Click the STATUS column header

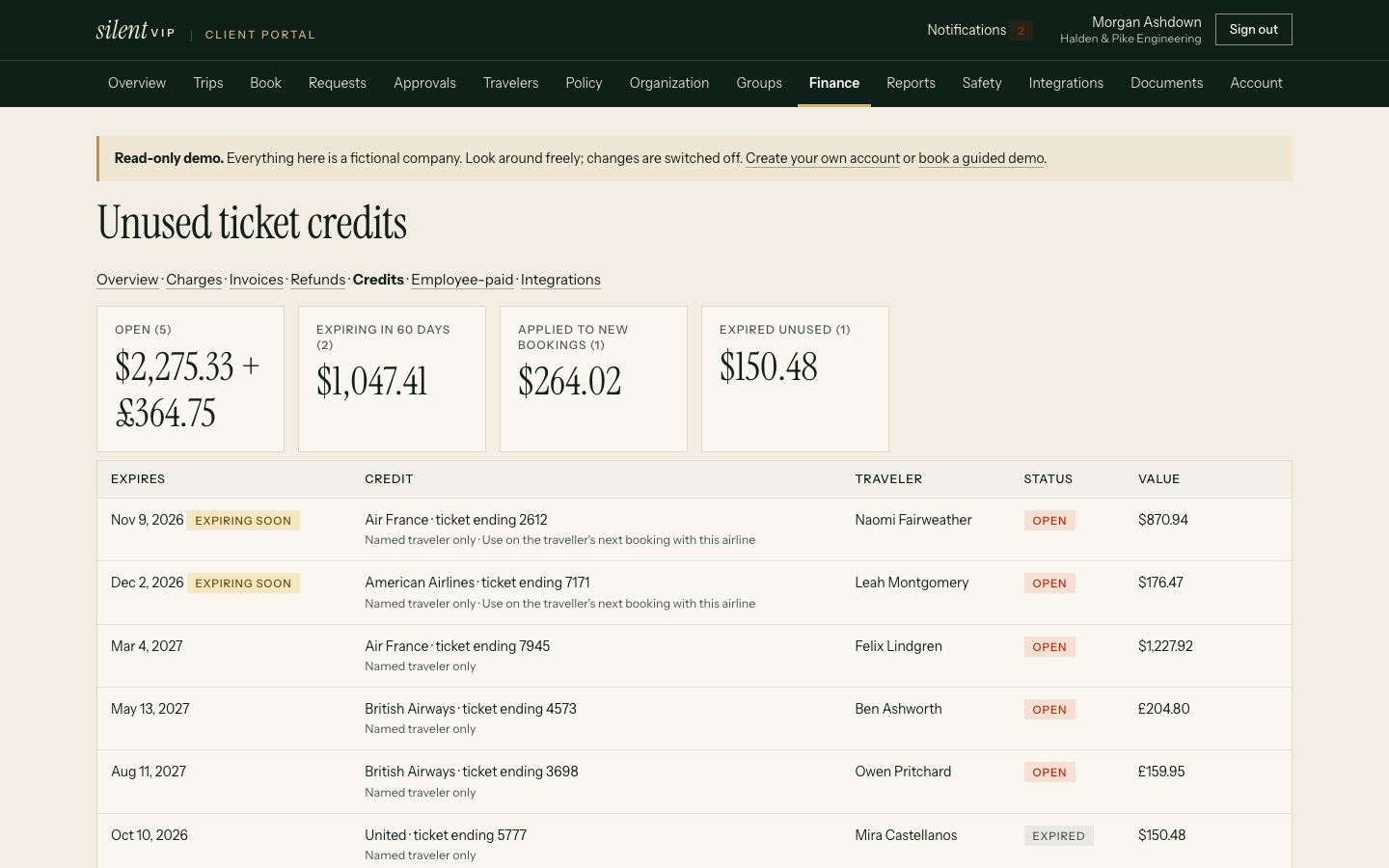pos(1049,479)
